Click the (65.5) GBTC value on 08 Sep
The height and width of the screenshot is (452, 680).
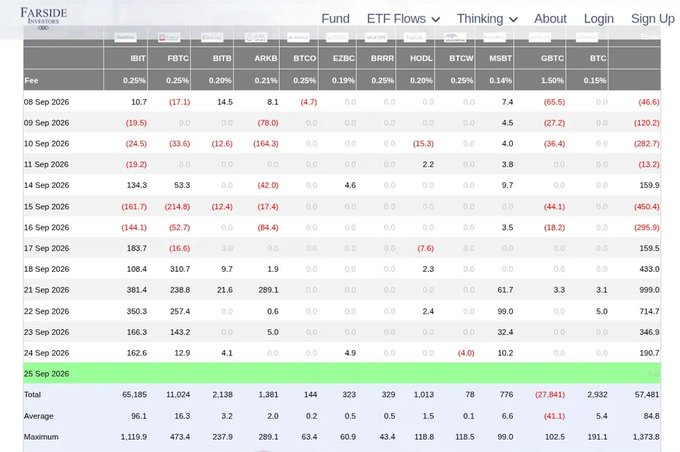[x=554, y=102]
